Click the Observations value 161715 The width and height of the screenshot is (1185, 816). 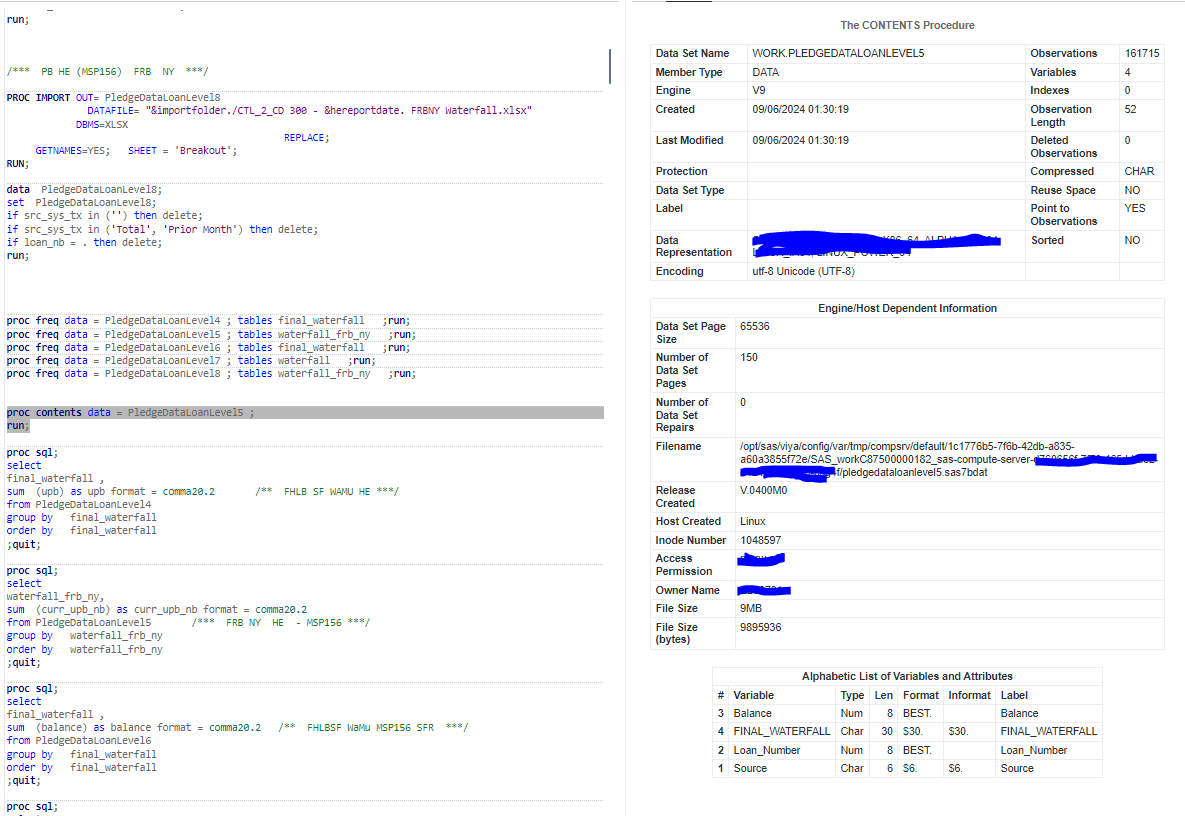[x=1141, y=53]
